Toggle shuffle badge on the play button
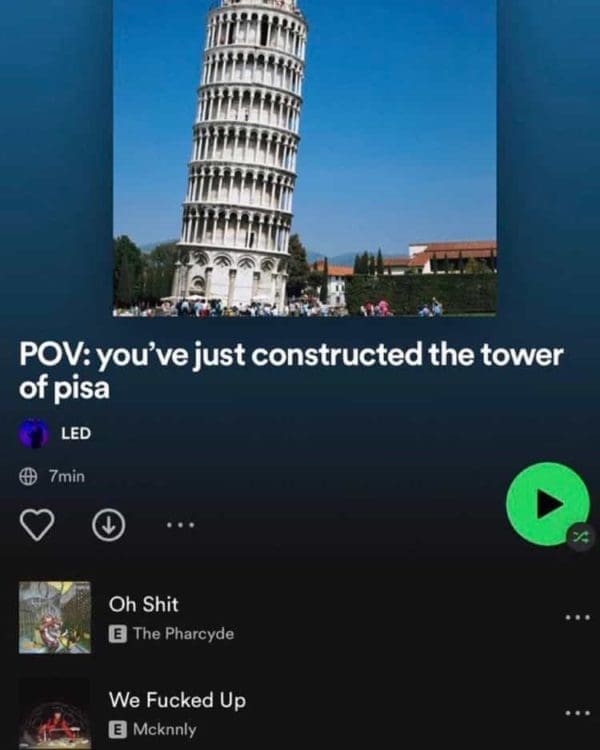The height and width of the screenshot is (750, 600). coord(580,537)
